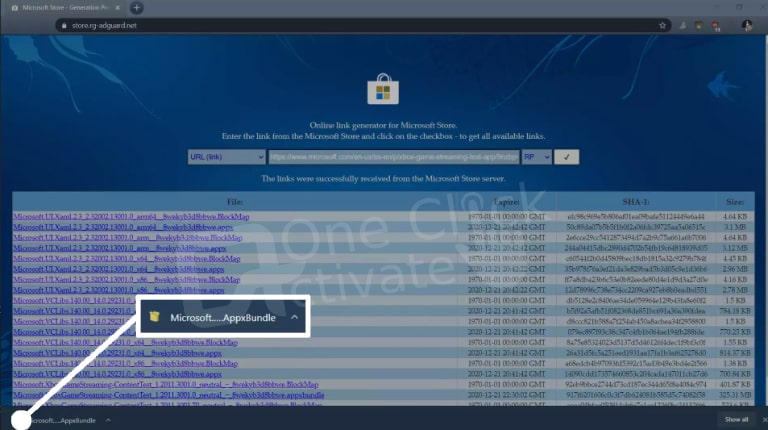This screenshot has height=430, width=768.
Task: Download UI.Xaml x86 appx file link
Action: tap(119, 290)
